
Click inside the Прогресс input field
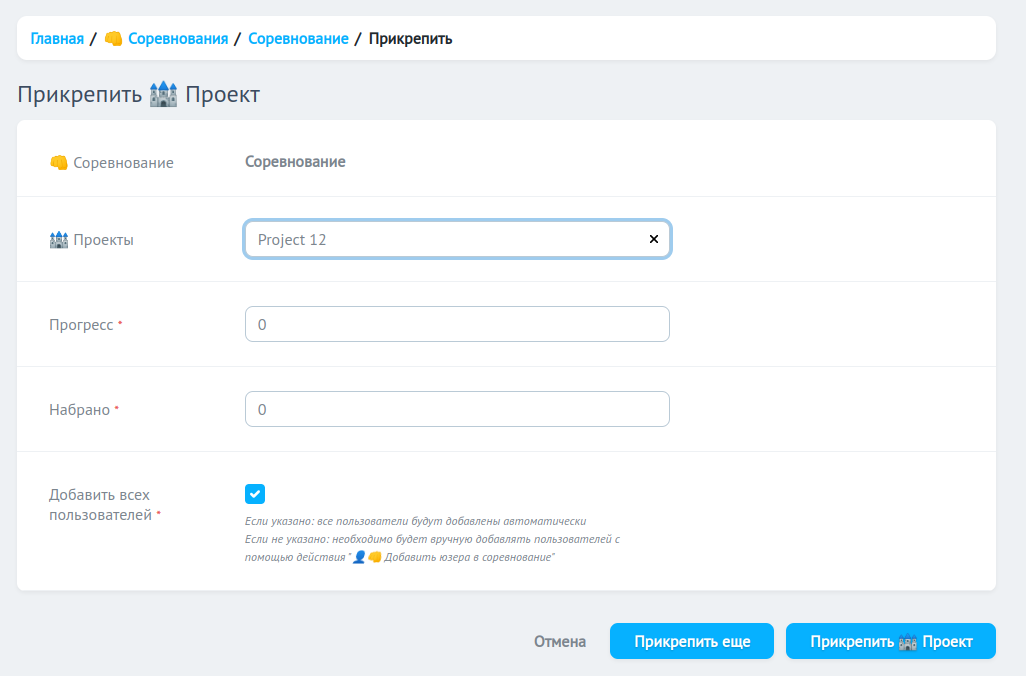(457, 324)
